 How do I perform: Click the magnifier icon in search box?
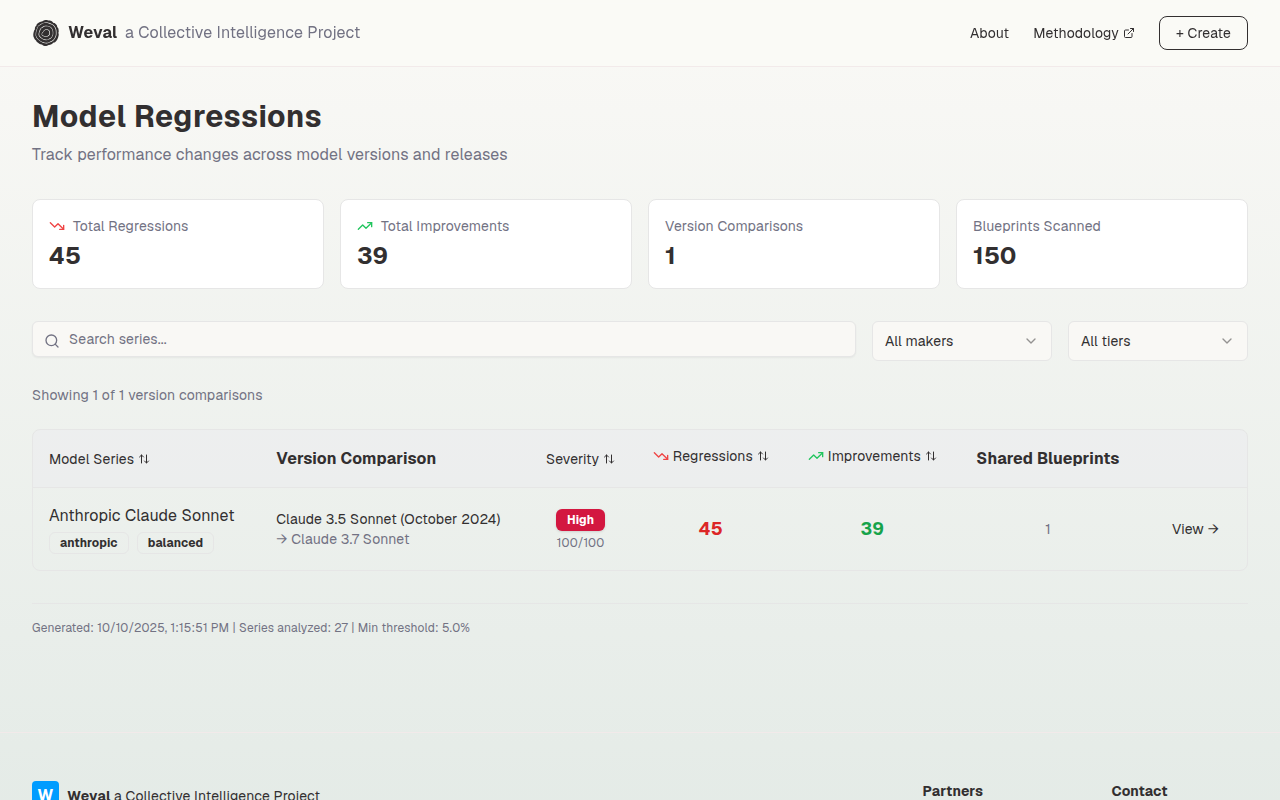[x=52, y=341]
